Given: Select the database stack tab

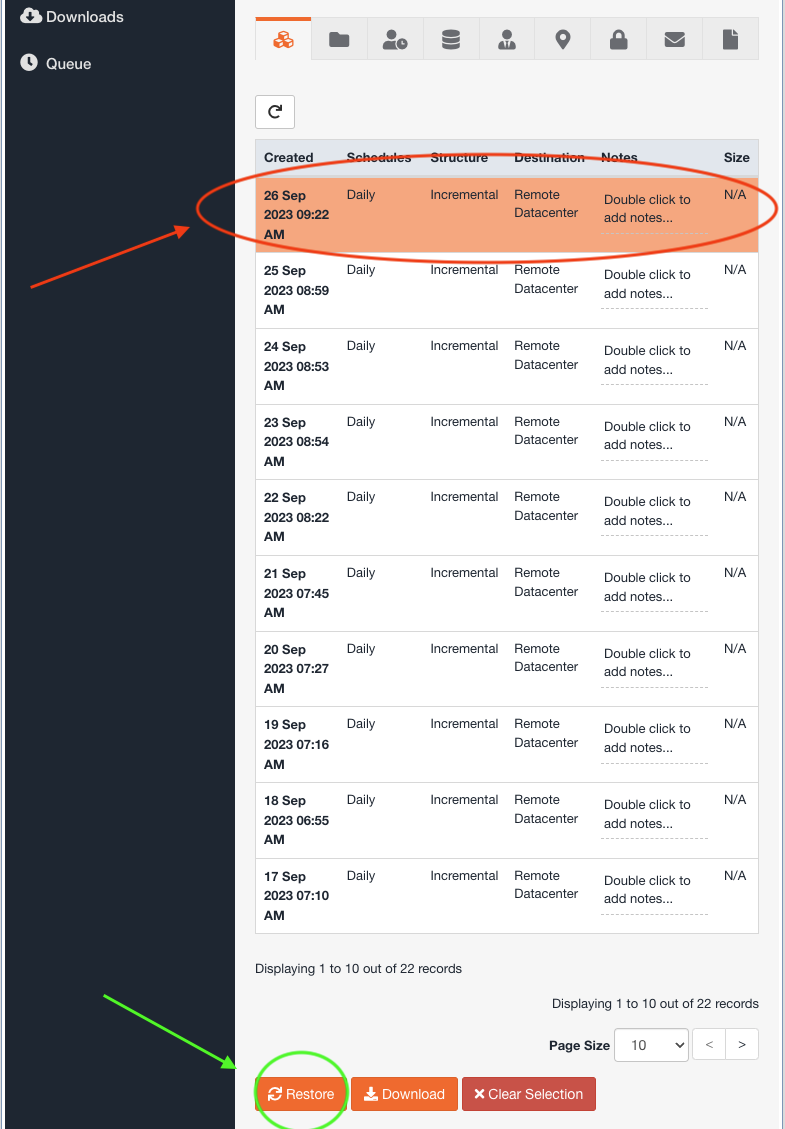Looking at the screenshot, I should click(451, 39).
